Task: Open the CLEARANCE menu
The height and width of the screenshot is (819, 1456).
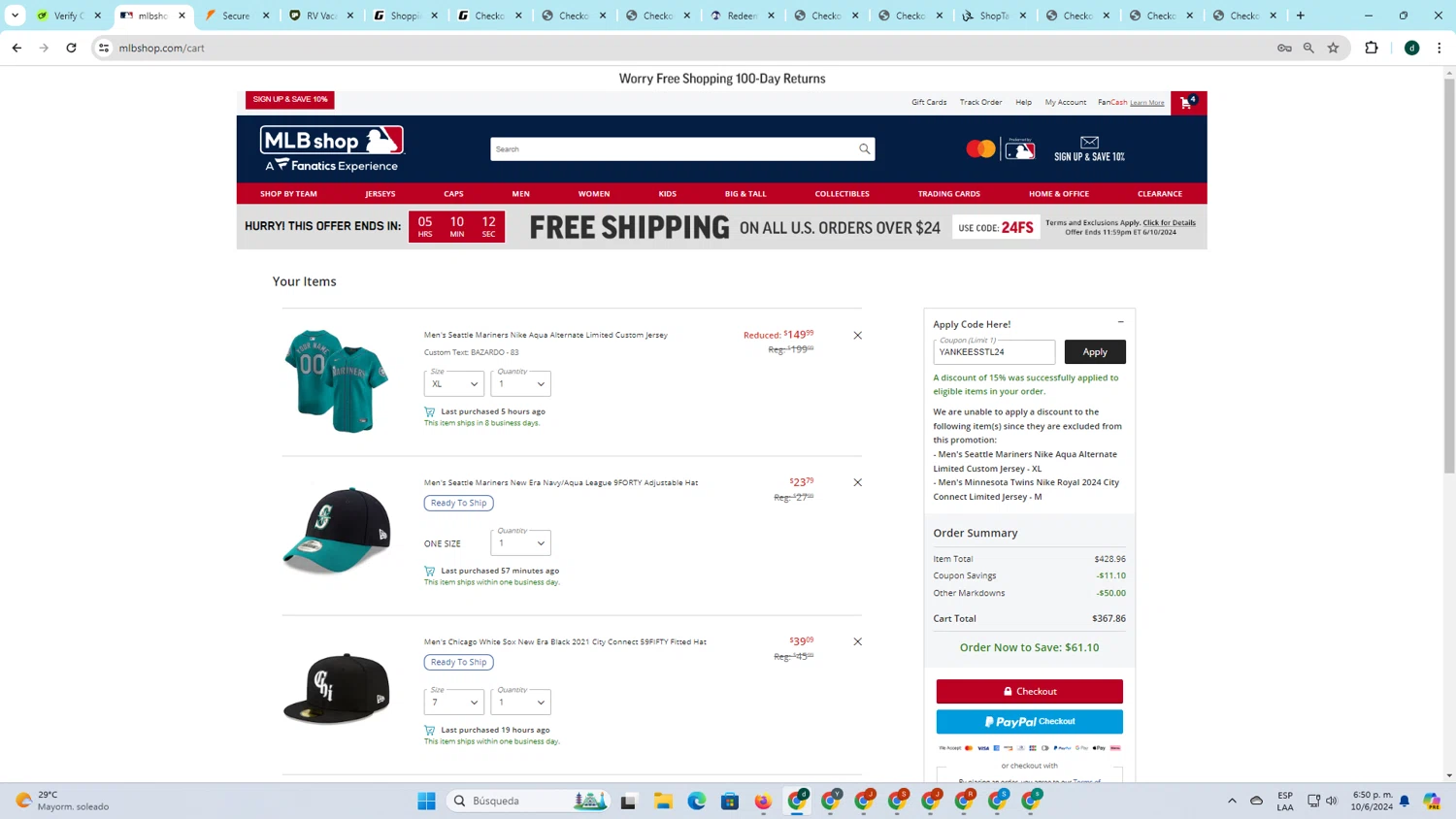Action: tap(1160, 194)
